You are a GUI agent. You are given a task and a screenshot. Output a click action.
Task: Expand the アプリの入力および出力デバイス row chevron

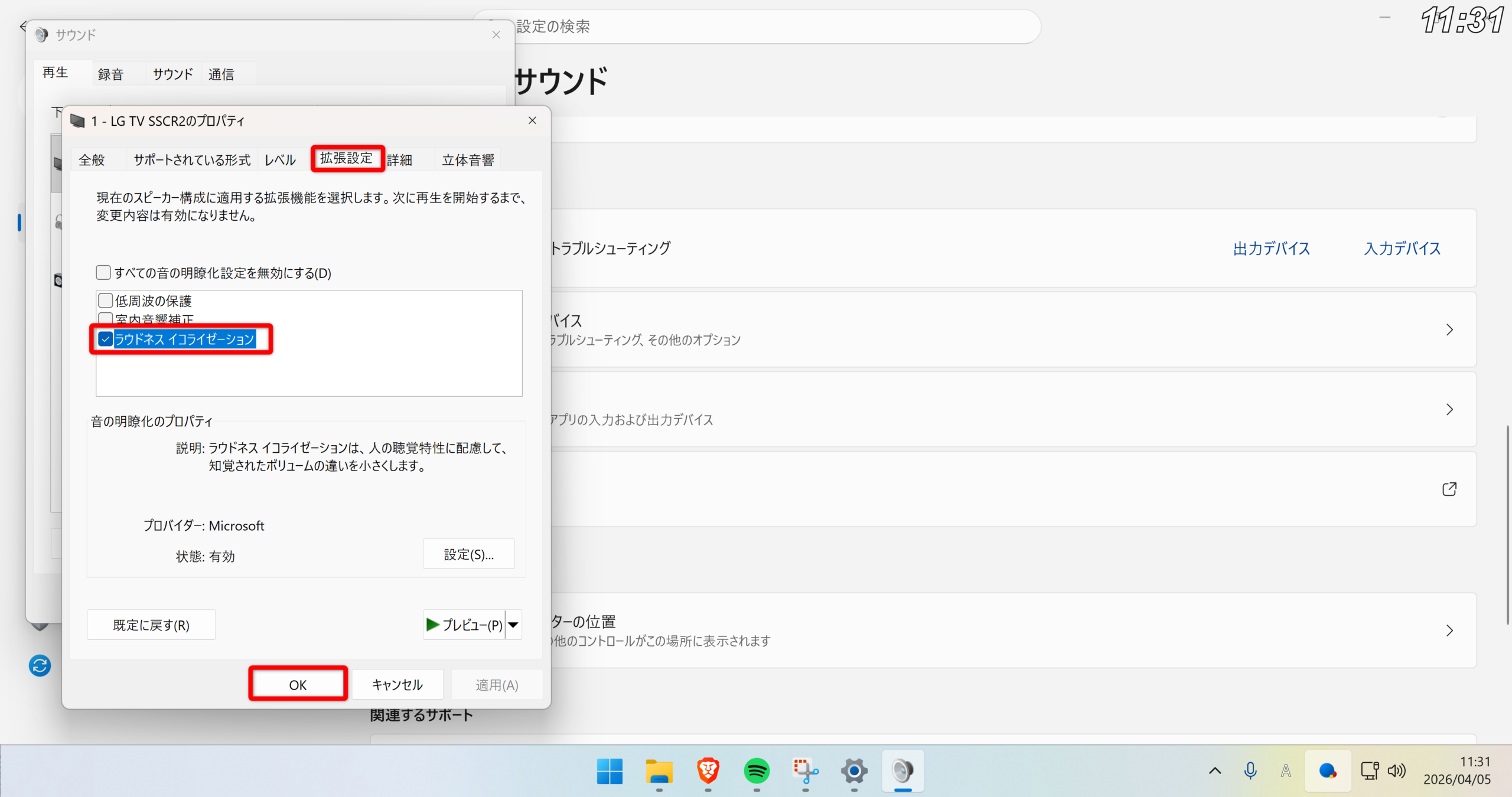(1449, 409)
